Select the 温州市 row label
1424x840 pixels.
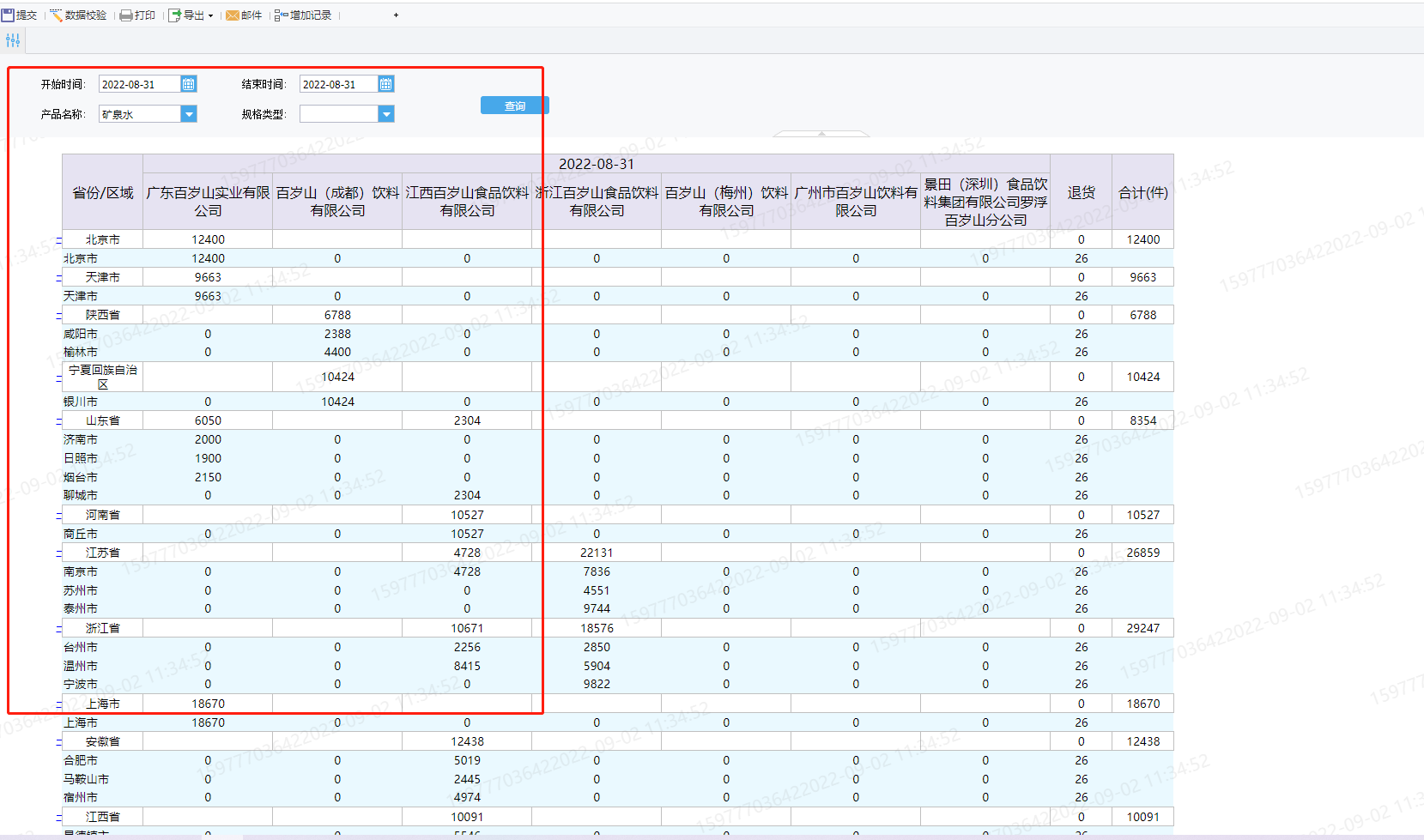pyautogui.click(x=81, y=666)
